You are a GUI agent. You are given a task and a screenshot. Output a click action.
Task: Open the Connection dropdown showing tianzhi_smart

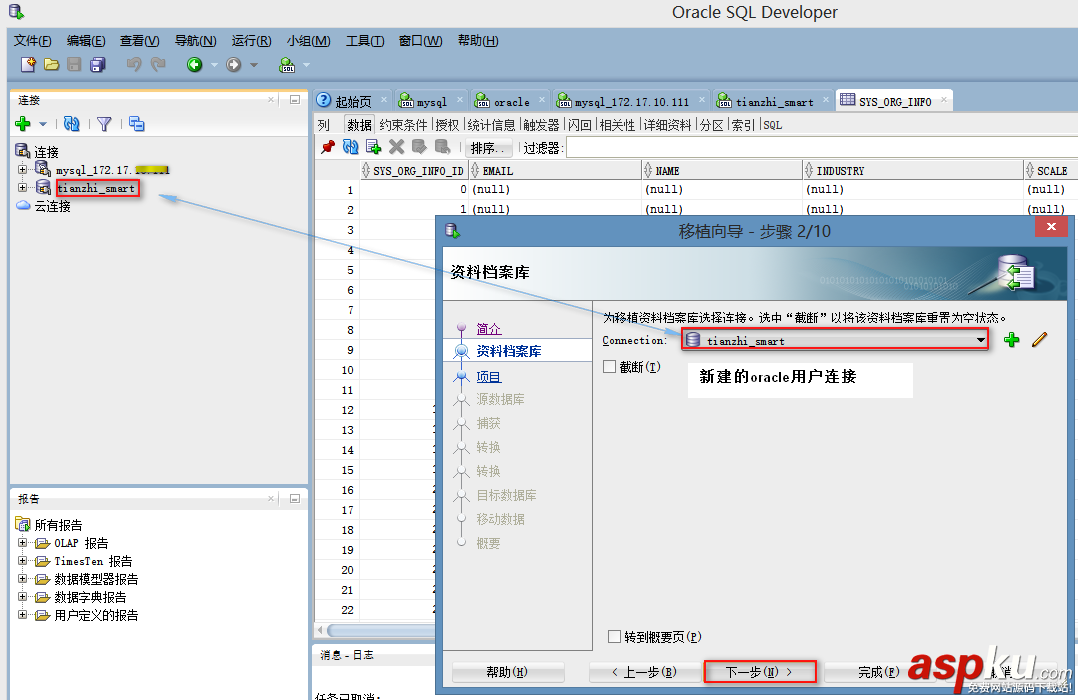[x=835, y=340]
